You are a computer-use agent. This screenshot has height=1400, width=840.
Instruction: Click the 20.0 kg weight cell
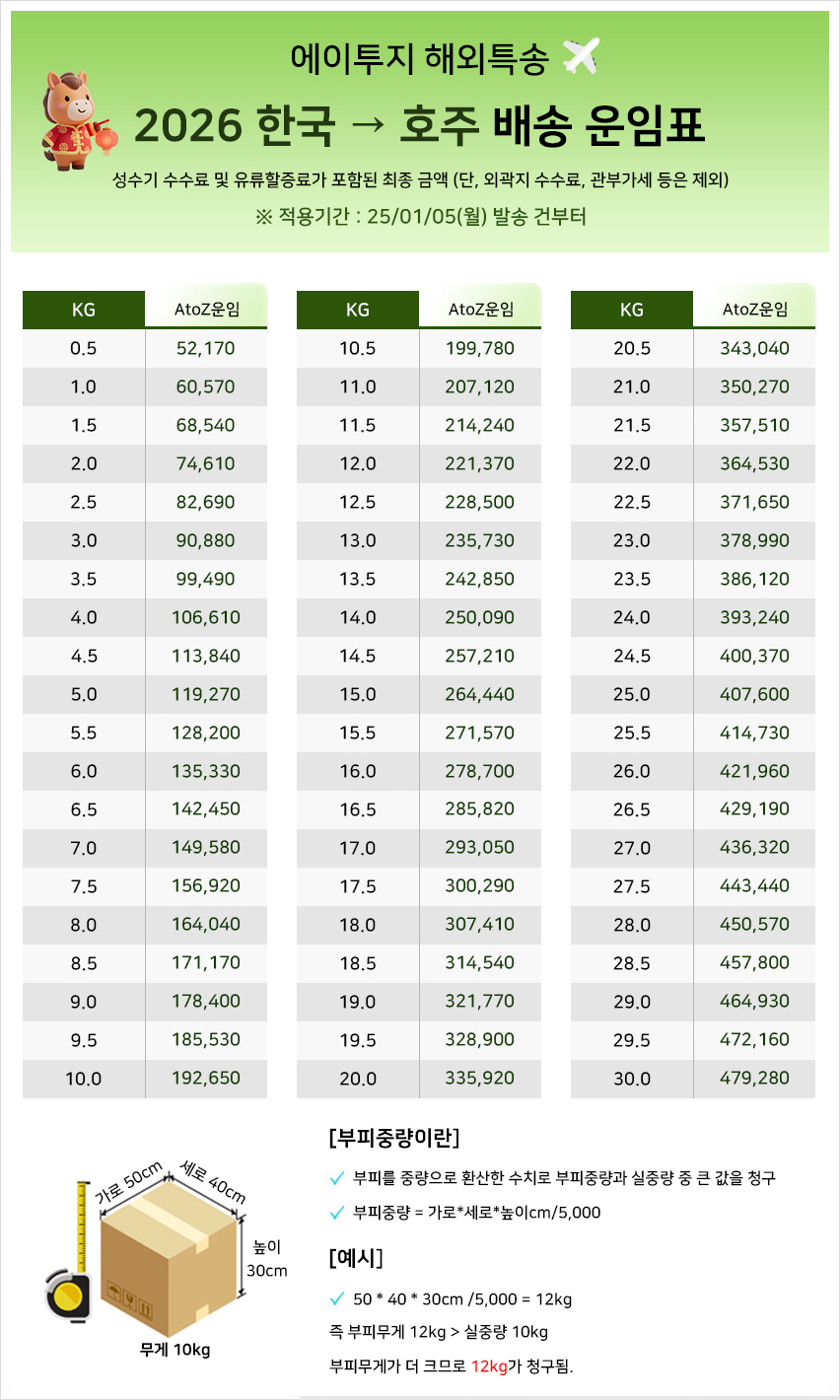[x=358, y=1078]
